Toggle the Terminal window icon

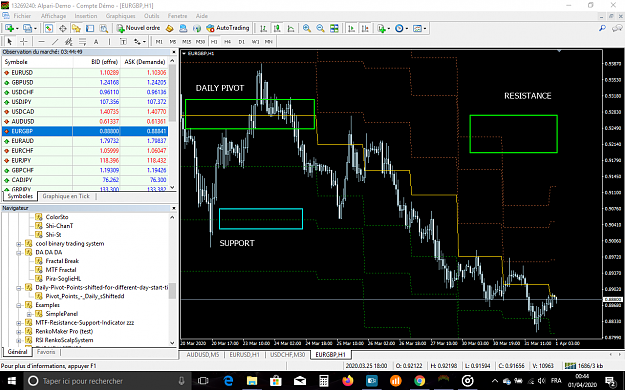(90, 28)
